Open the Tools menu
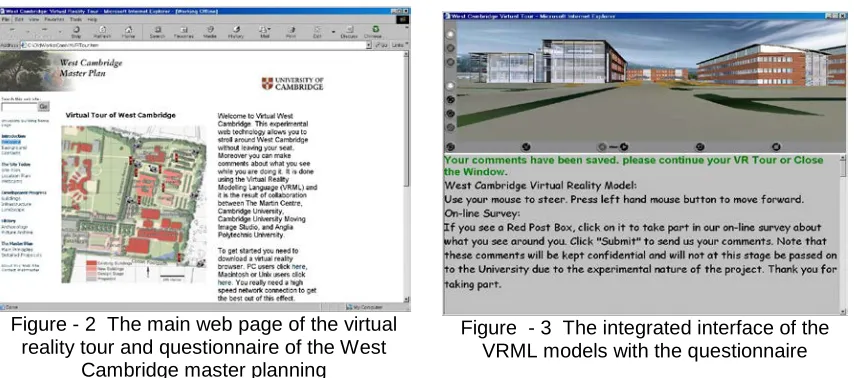Viewport: 854px width, 378px height. (x=76, y=19)
